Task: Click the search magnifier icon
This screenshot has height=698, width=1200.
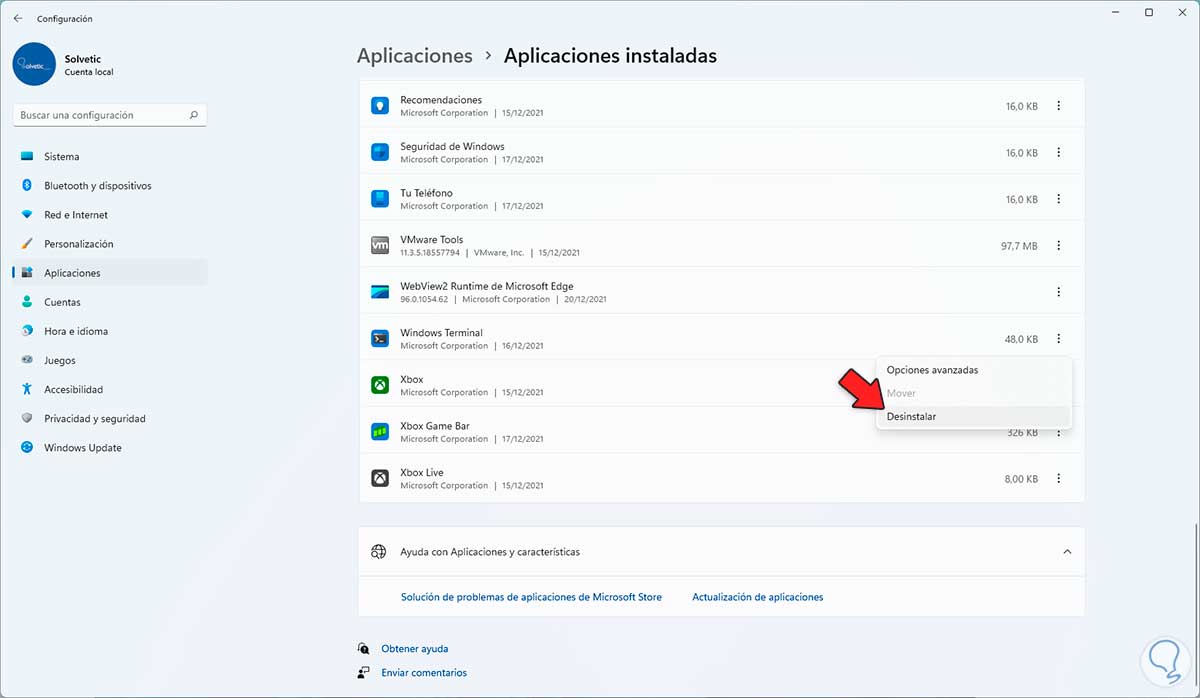Action: click(194, 115)
